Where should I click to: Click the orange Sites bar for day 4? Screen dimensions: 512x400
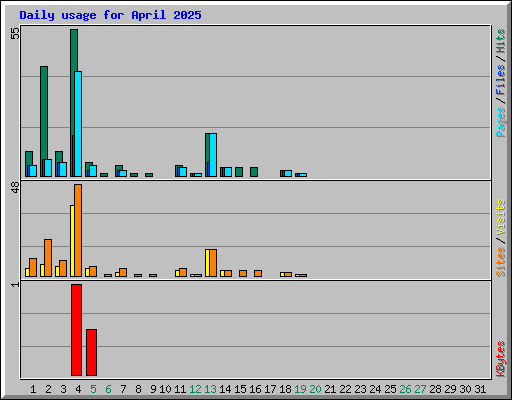coord(78,231)
